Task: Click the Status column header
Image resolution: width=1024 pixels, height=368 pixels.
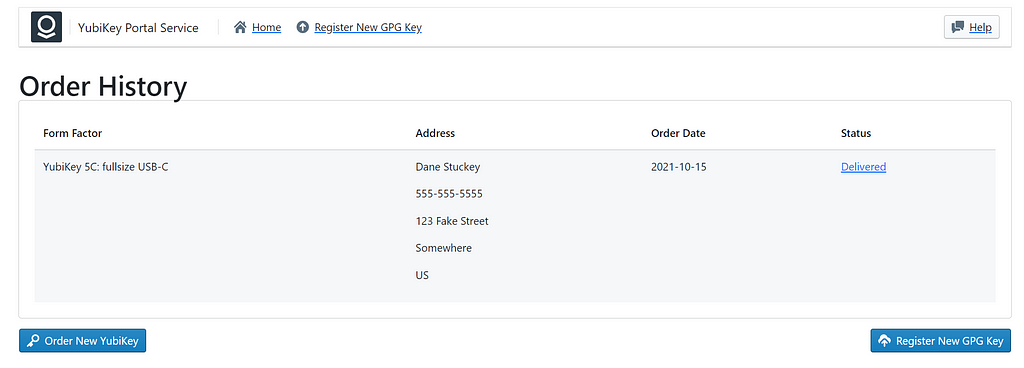Action: pos(856,133)
